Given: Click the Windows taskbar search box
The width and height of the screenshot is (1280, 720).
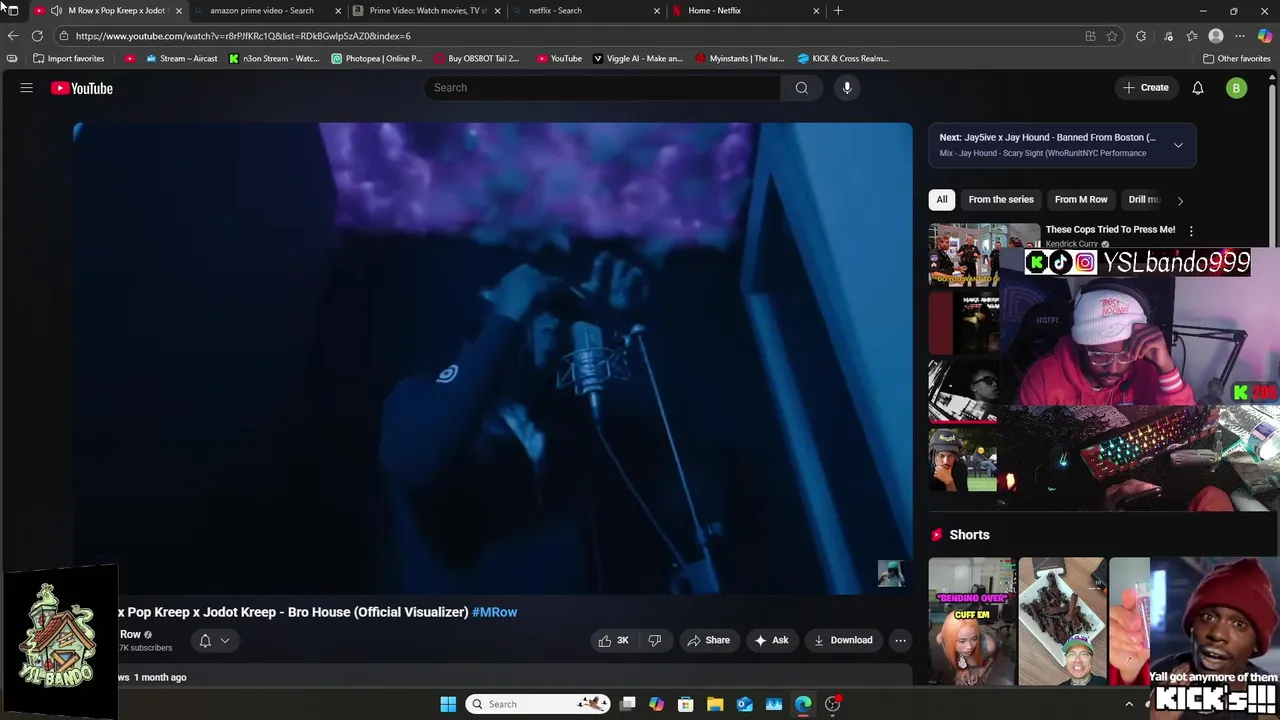Looking at the screenshot, I should tap(538, 704).
